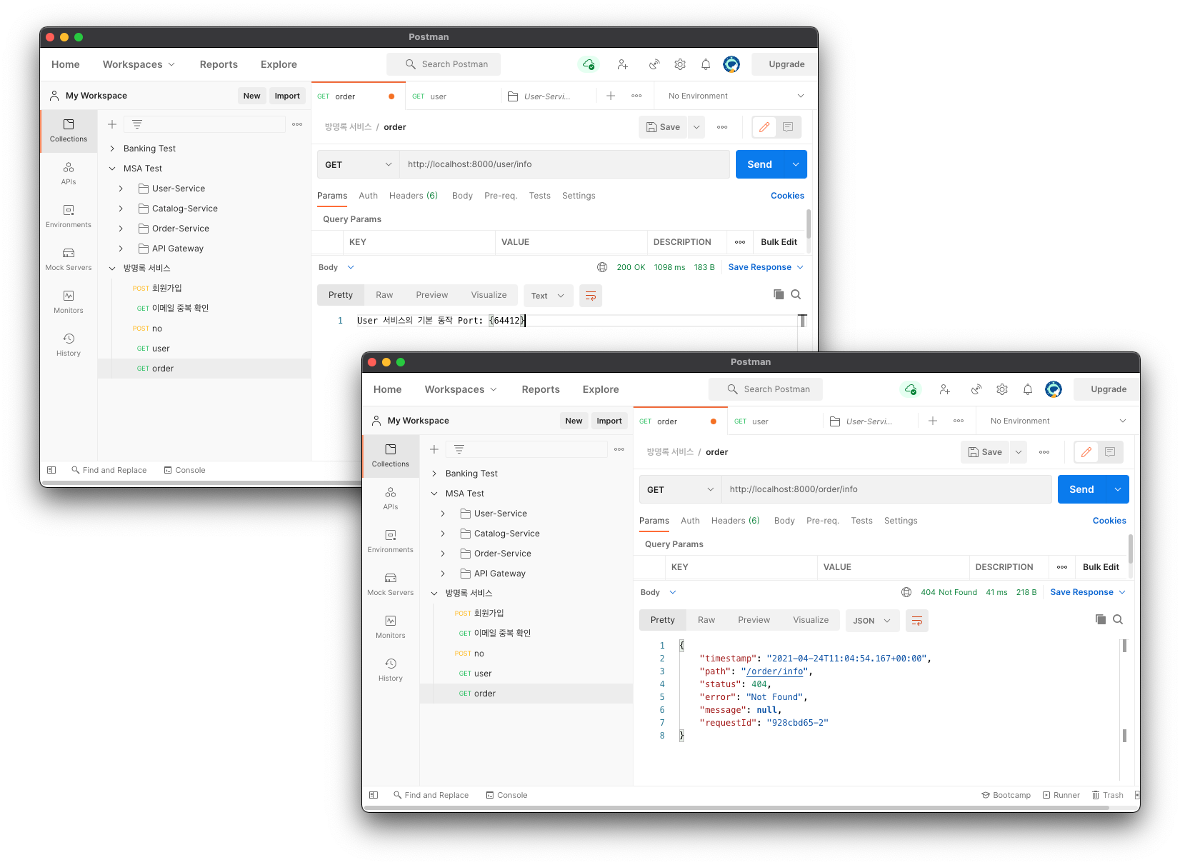Viewport: 1180px width, 865px height.
Task: Go to Explore in back window
Action: [x=278, y=64]
